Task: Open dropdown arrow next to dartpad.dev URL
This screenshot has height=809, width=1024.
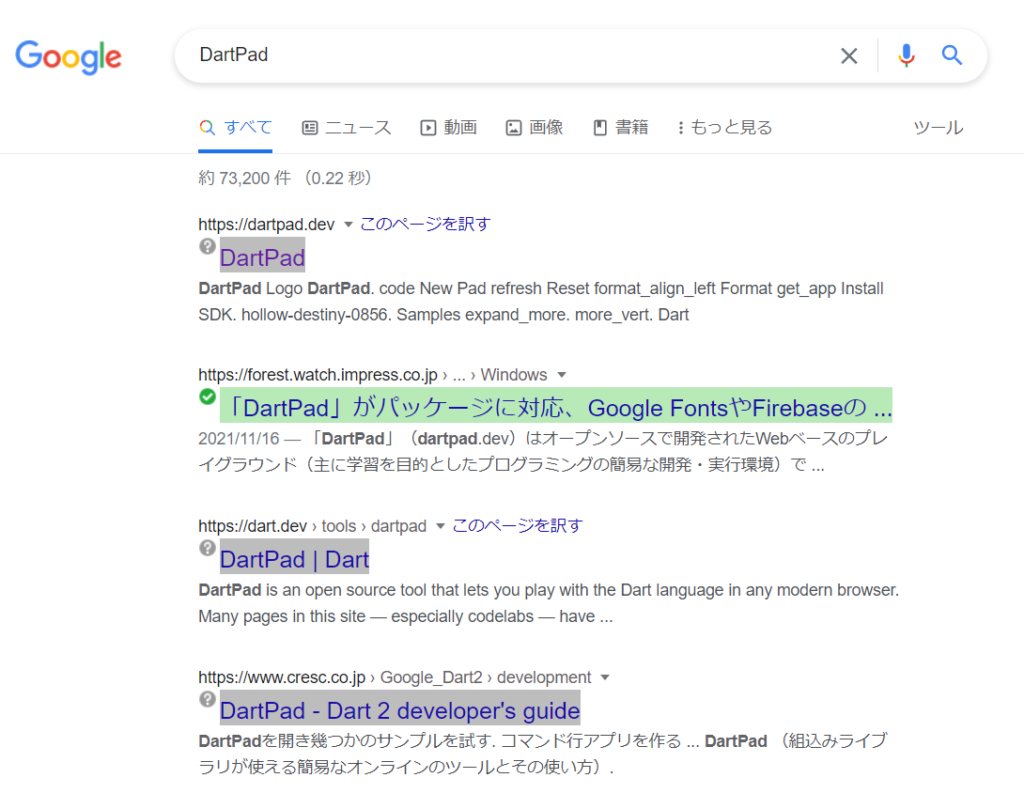Action: [348, 225]
